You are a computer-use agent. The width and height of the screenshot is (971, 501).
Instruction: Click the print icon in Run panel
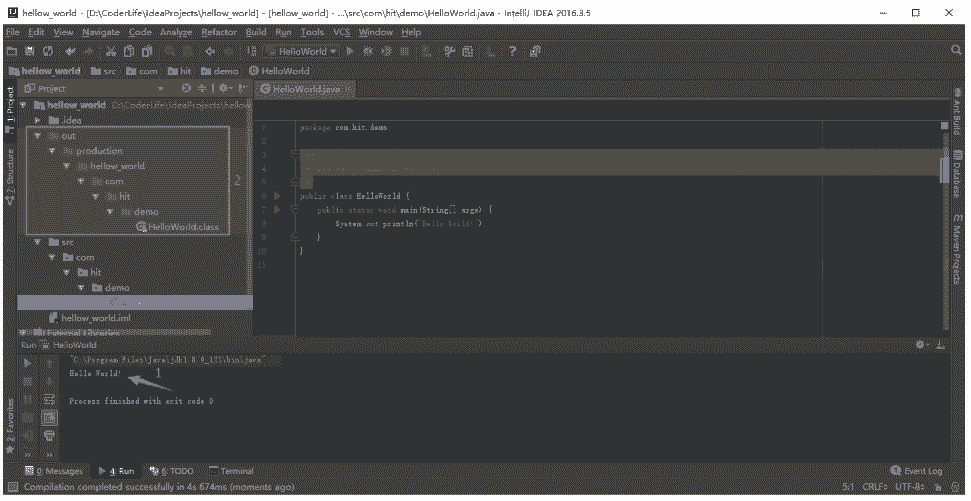(x=48, y=435)
